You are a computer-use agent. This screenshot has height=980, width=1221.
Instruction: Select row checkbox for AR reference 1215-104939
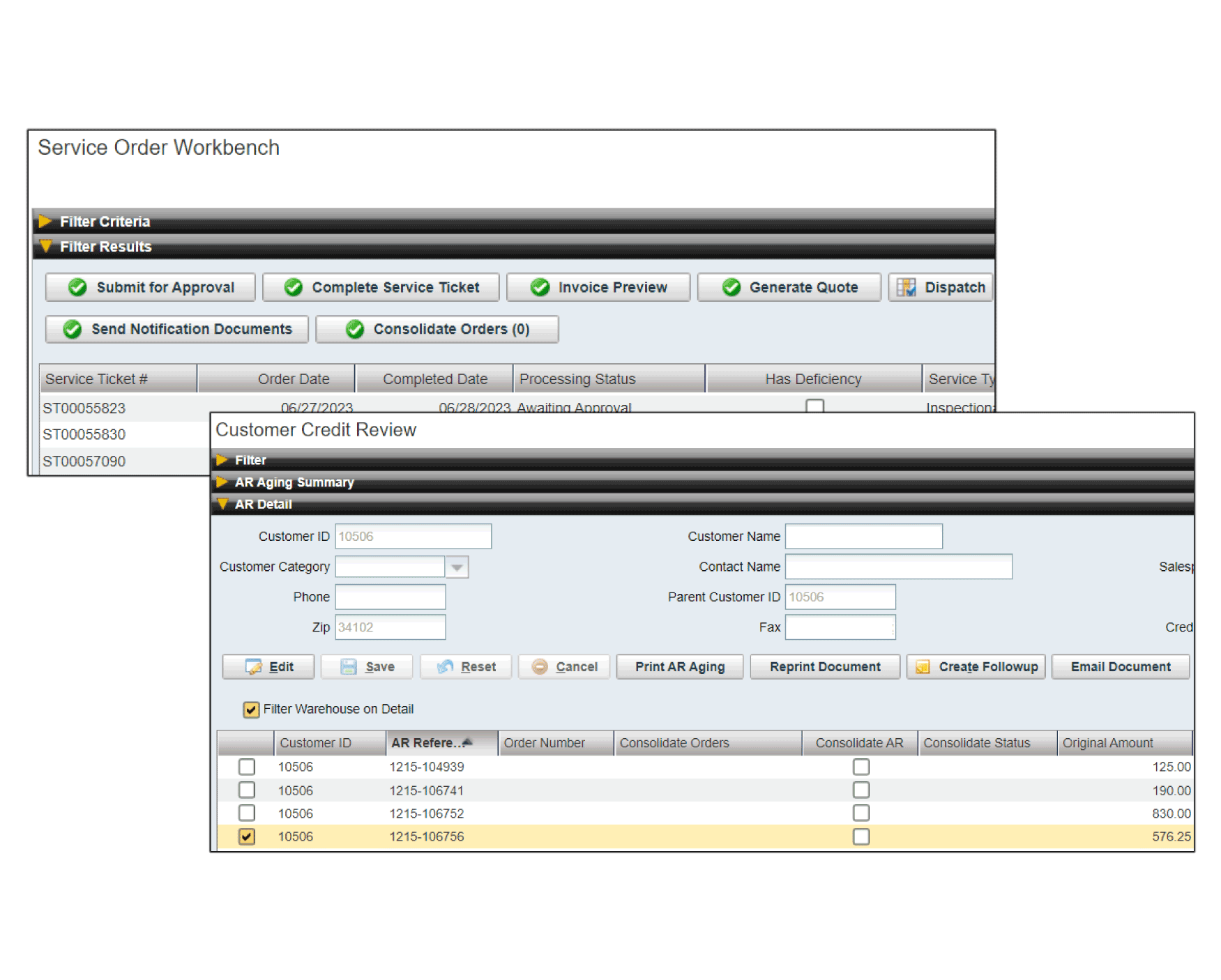(247, 767)
